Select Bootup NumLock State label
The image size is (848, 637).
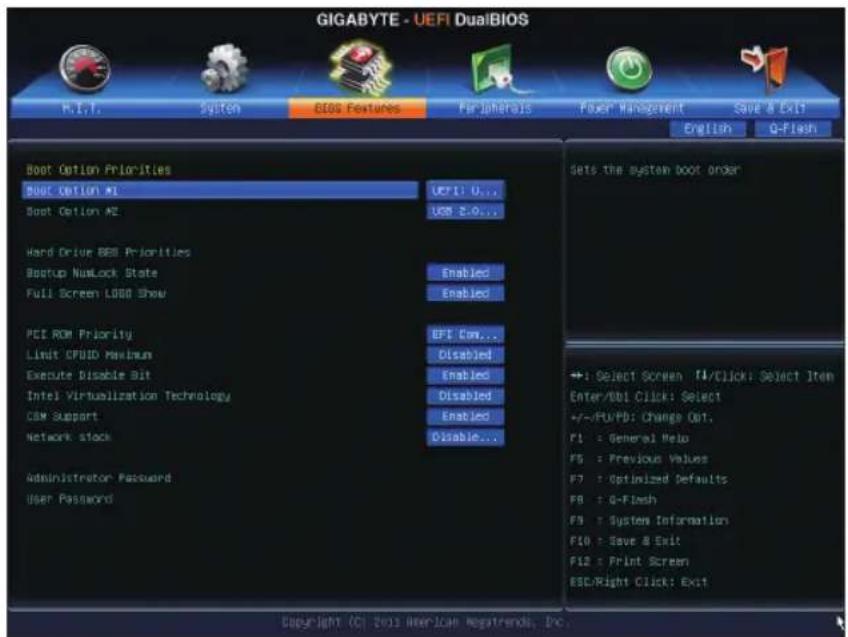(92, 273)
